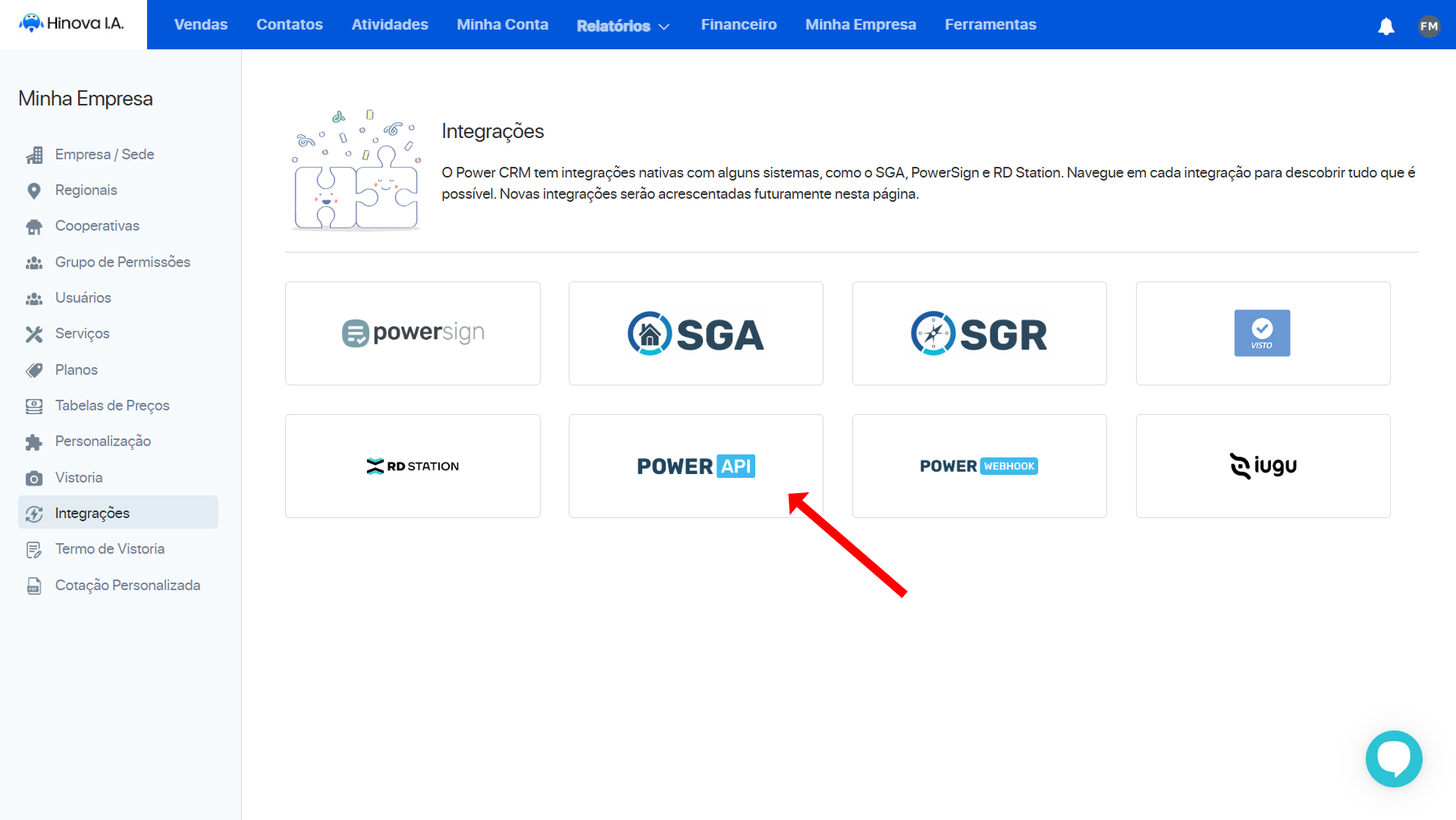Screen dimensions: 1456x820
Task: Click the Minha Empresa sidebar title
Action: (86, 99)
